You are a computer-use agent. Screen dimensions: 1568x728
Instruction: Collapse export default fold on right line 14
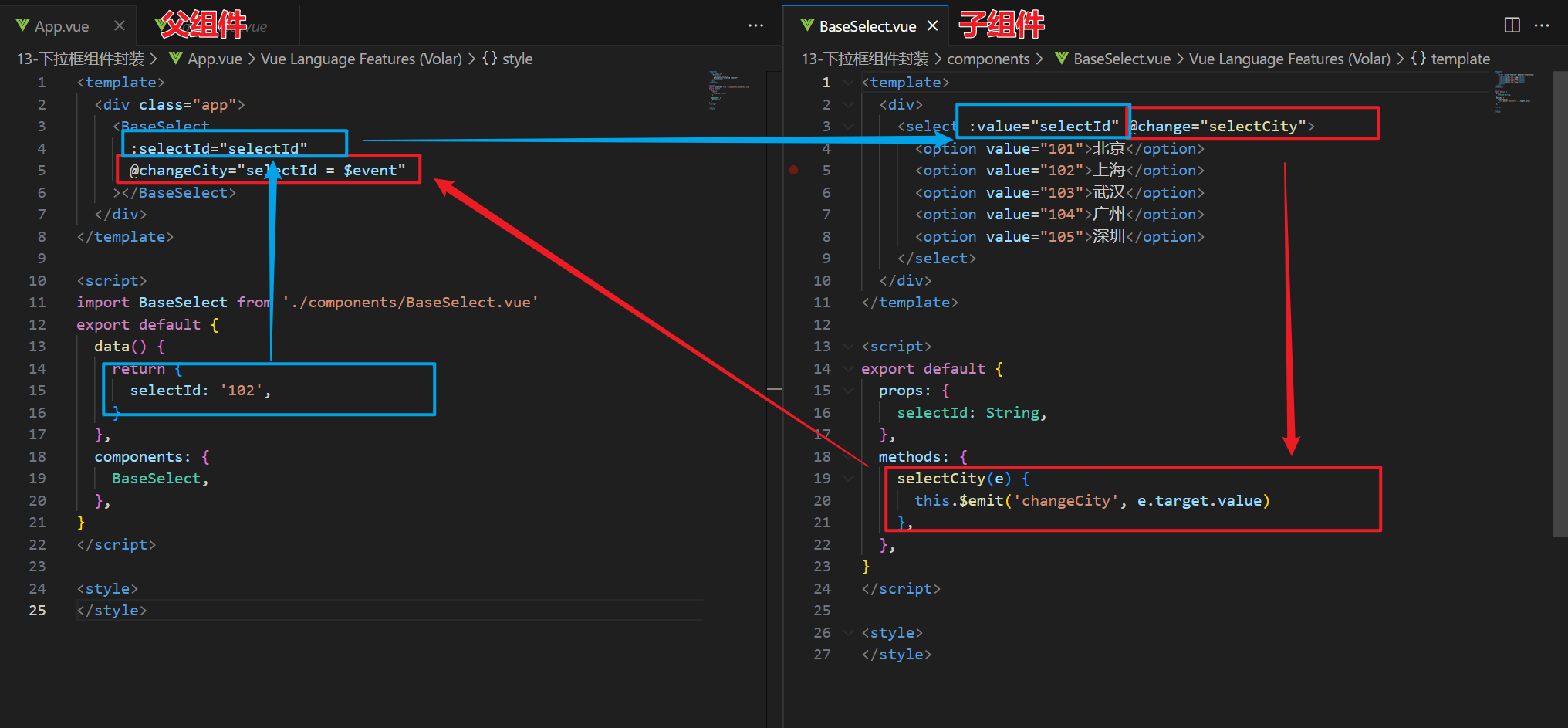(x=848, y=368)
